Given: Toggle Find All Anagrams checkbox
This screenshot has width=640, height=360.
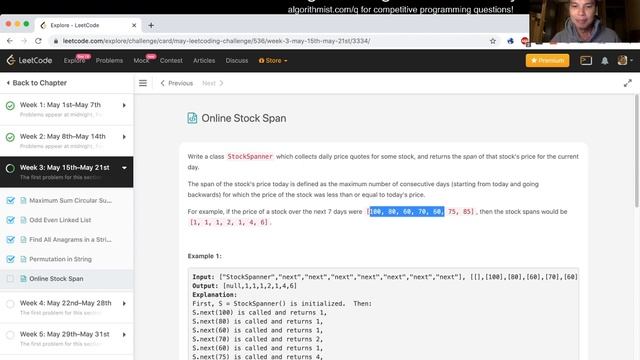Looking at the screenshot, I should tap(11, 240).
